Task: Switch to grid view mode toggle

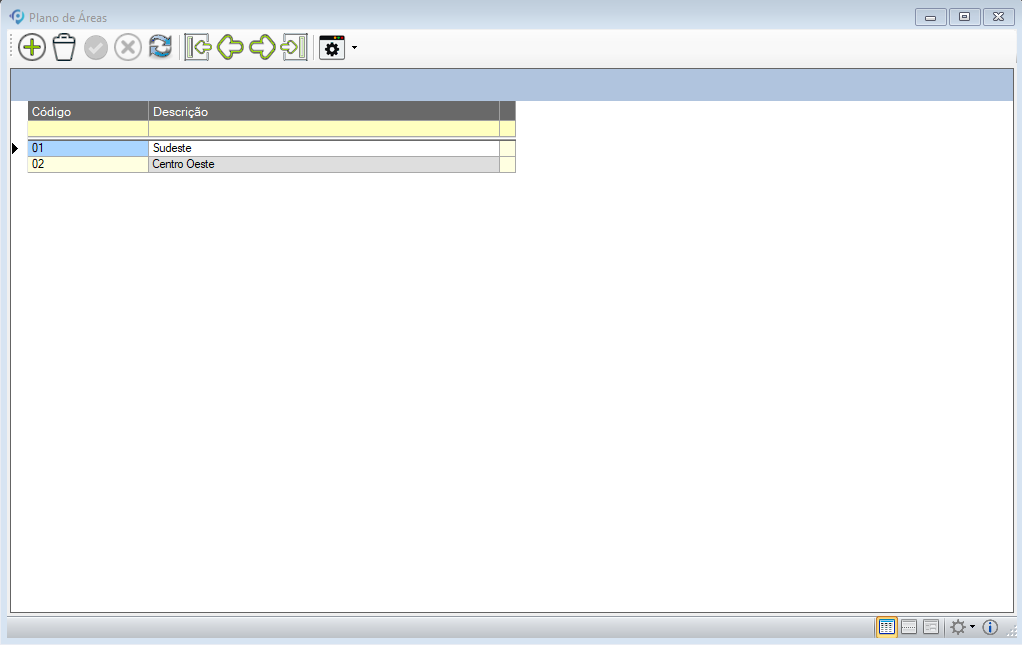Action: (x=886, y=627)
